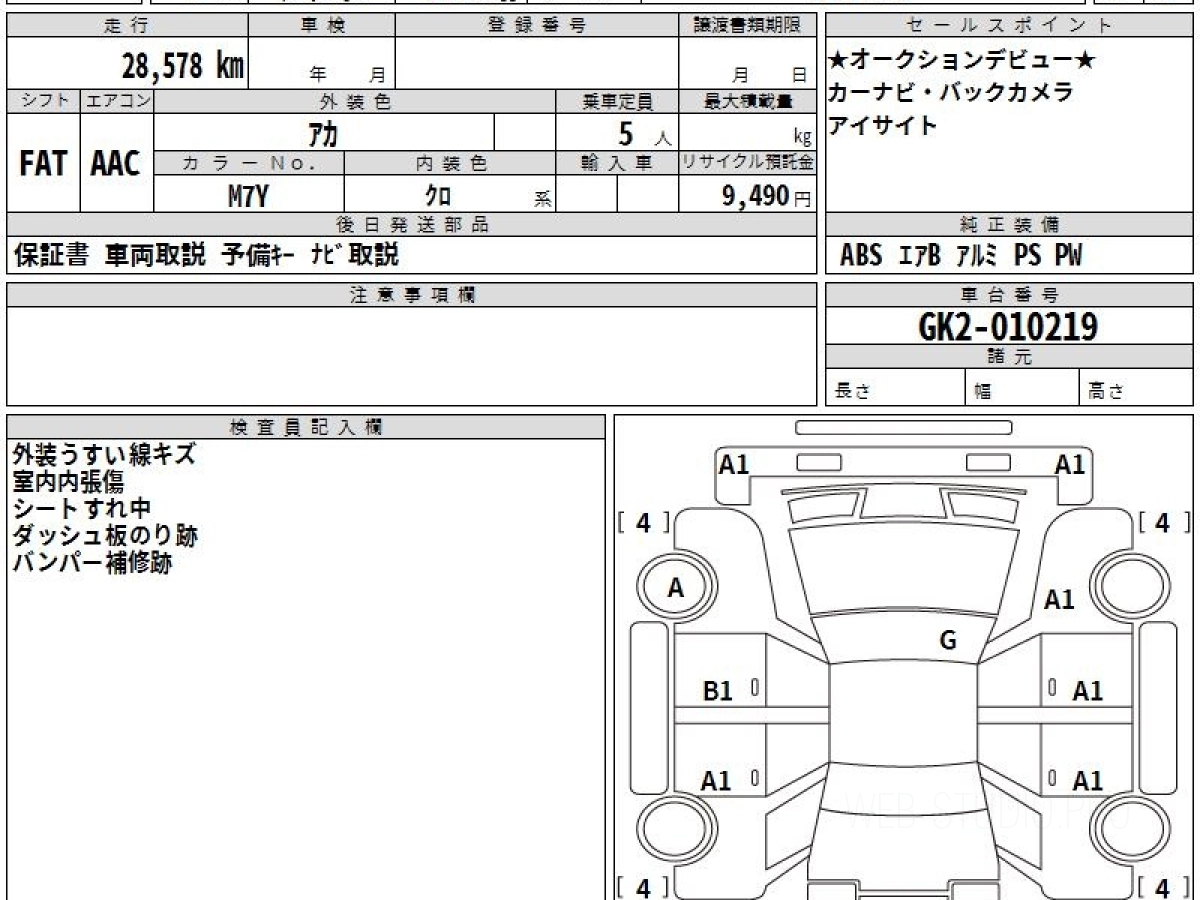This screenshot has width=1200, height=900.
Task: Select the リサイクル預託金 header
Action: (747, 164)
